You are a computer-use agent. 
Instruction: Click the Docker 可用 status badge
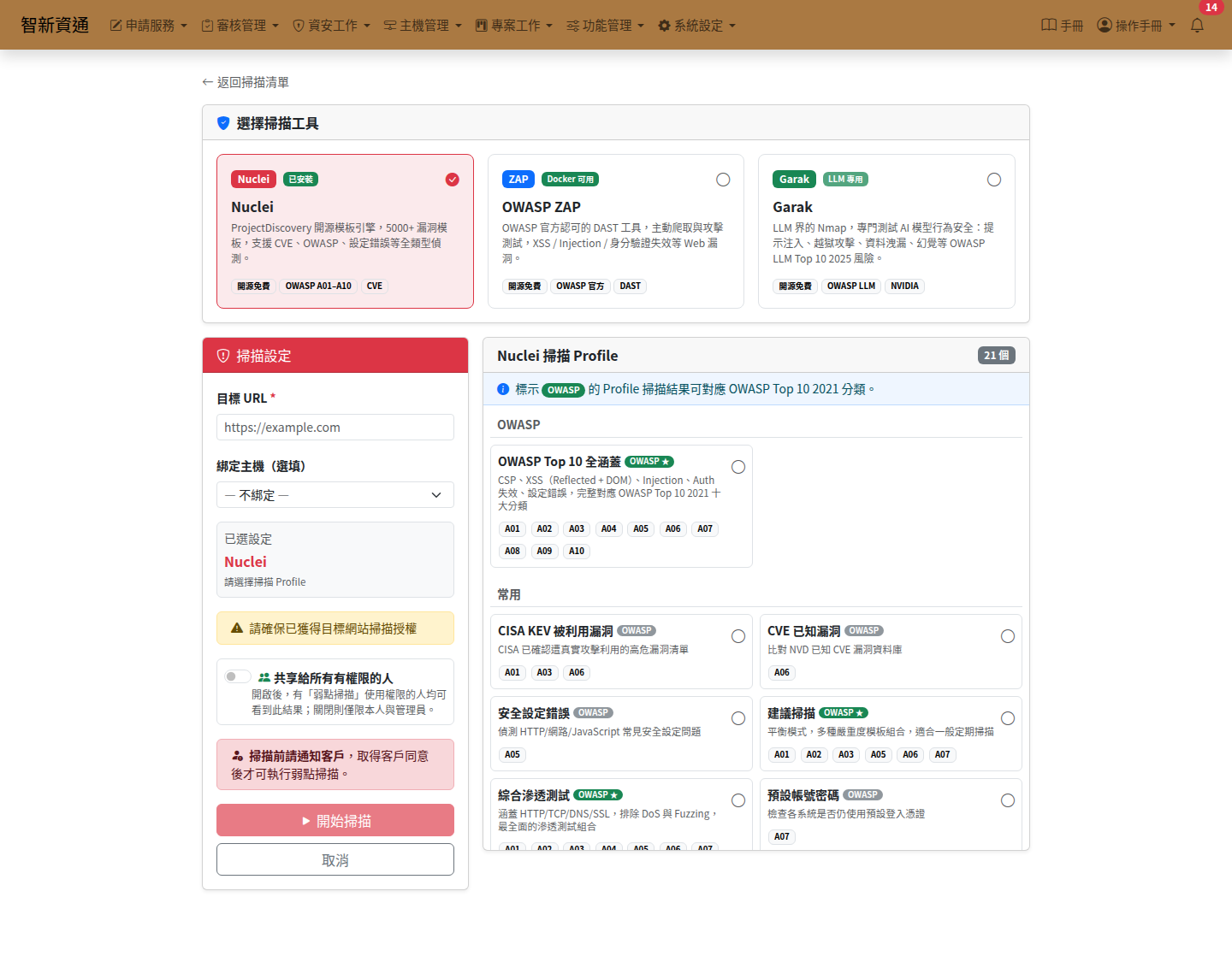click(x=570, y=180)
